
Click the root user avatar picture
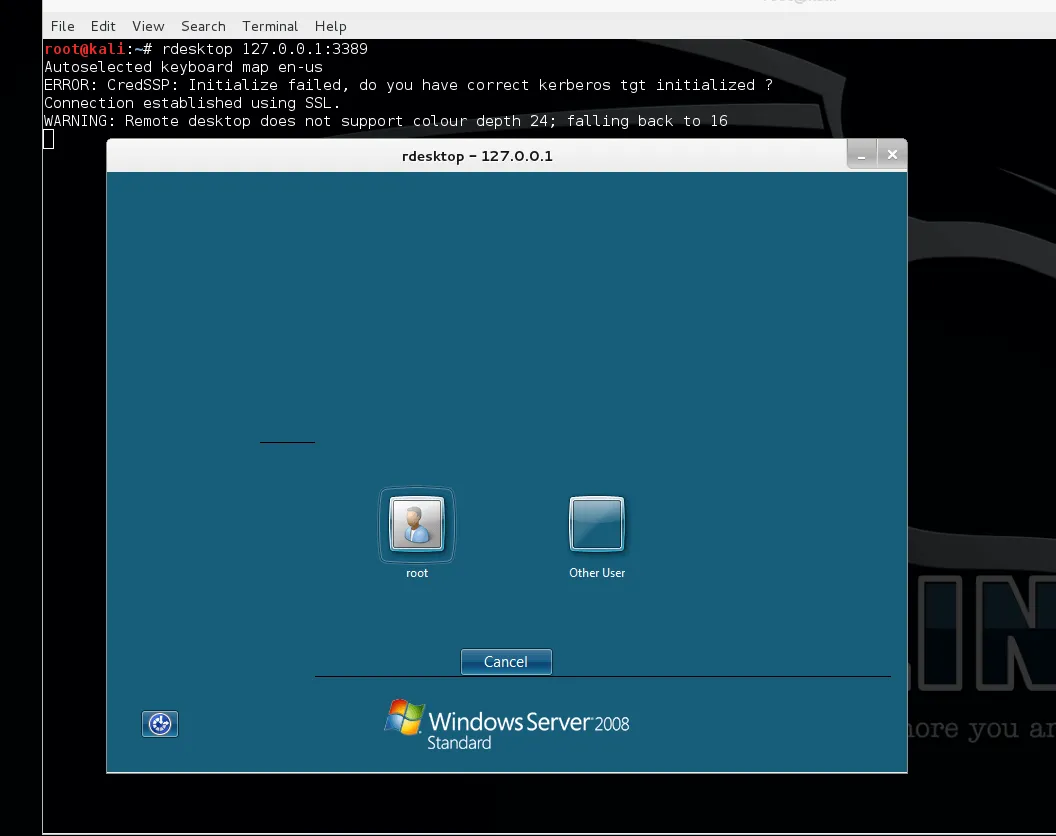(416, 523)
